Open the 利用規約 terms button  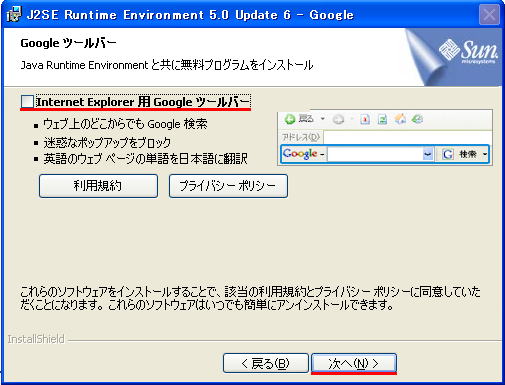(x=98, y=186)
